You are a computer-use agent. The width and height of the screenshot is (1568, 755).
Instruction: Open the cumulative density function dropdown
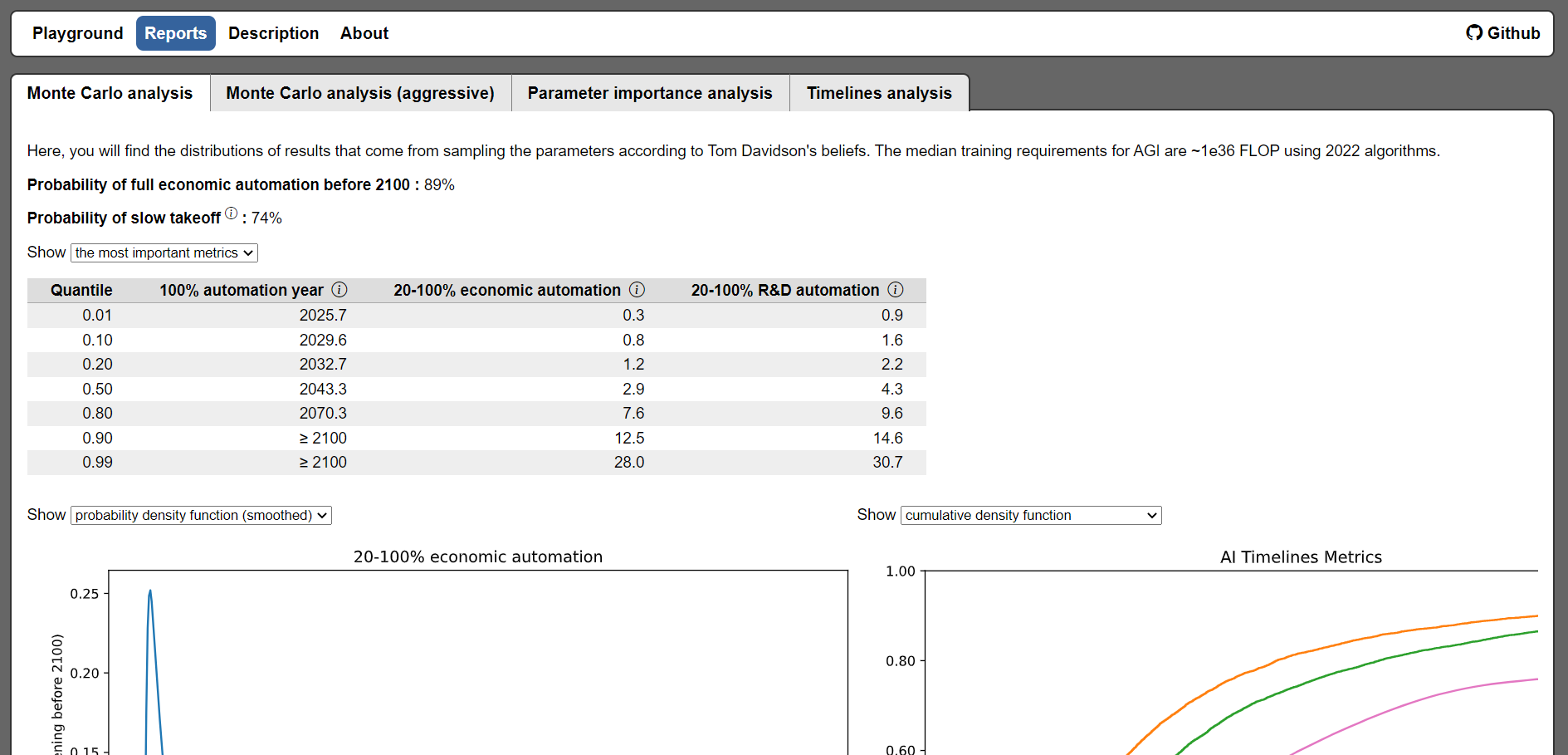1030,516
